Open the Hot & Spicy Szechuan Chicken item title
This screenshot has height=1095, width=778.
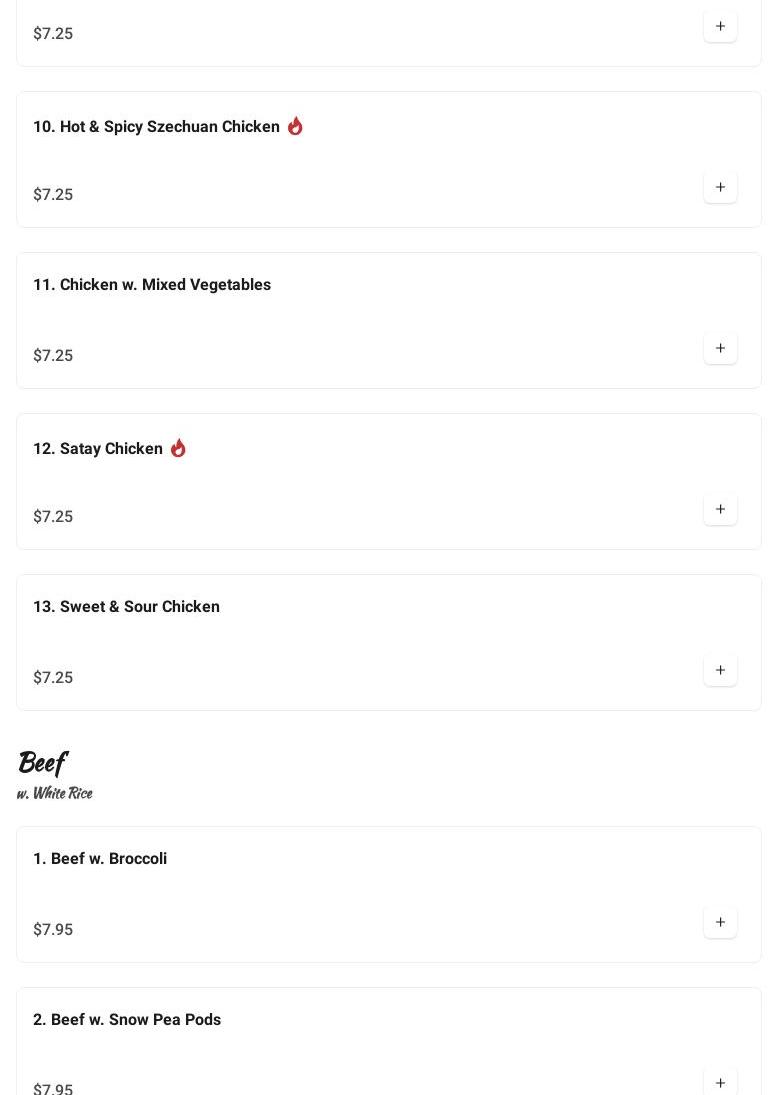(x=156, y=127)
